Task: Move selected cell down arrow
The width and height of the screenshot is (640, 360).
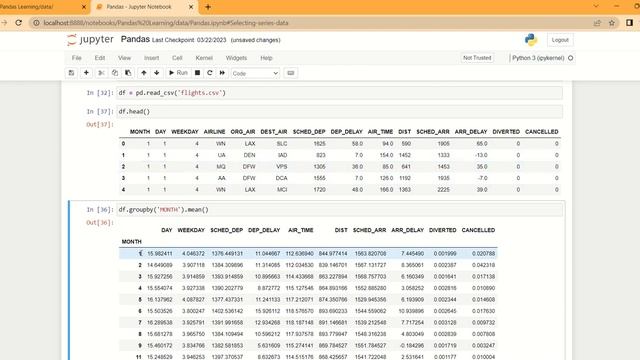Action: click(157, 73)
